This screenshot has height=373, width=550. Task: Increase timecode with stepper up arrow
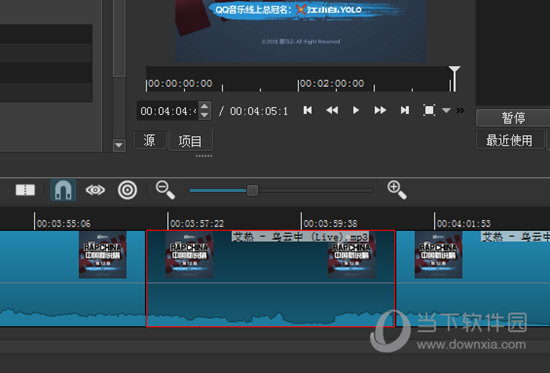coord(204,106)
